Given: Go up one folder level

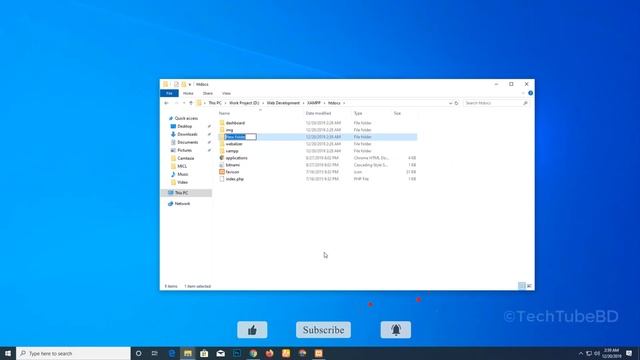Looking at the screenshot, I should [x=191, y=103].
